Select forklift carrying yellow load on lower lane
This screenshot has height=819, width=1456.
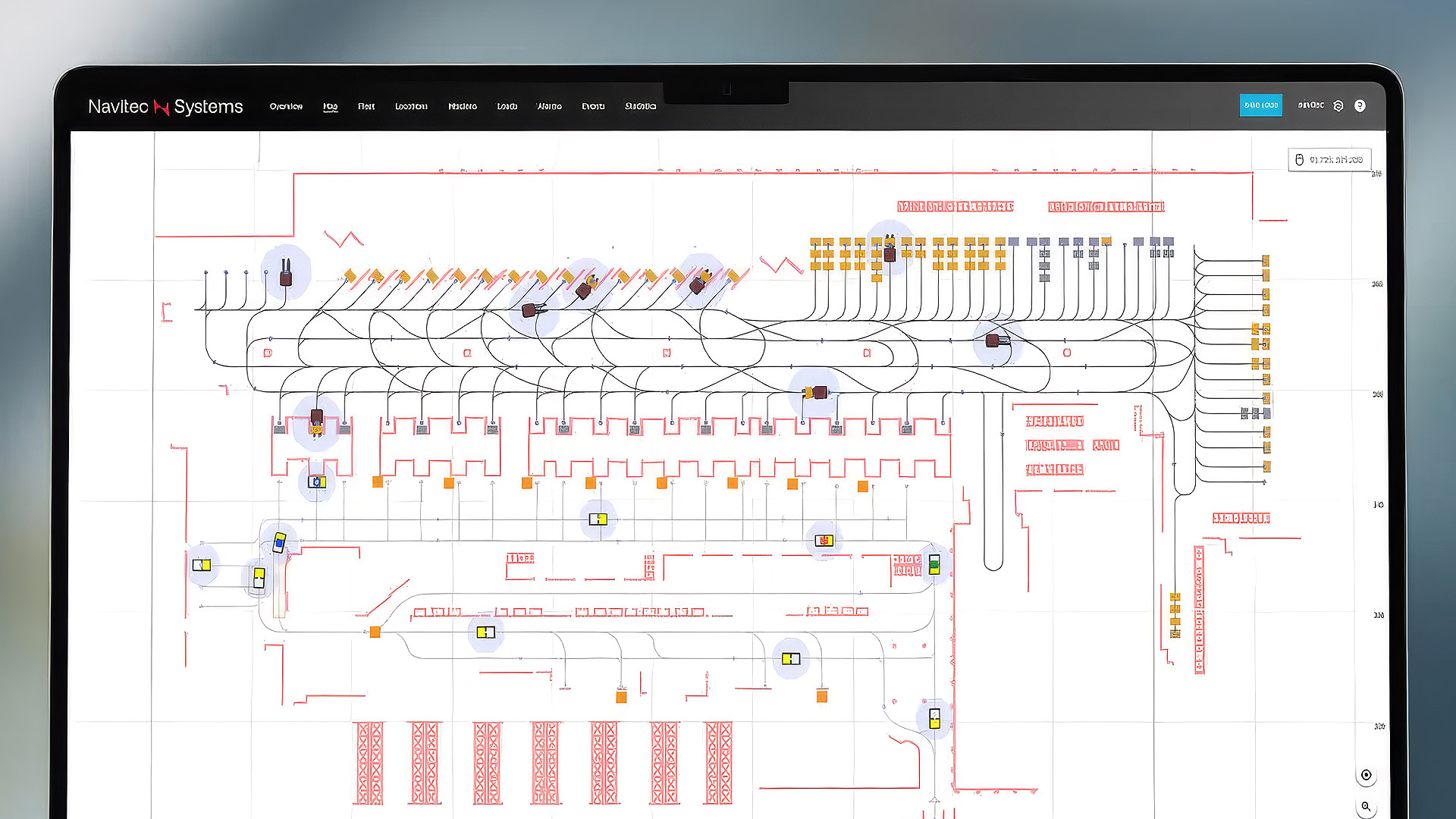click(x=816, y=392)
